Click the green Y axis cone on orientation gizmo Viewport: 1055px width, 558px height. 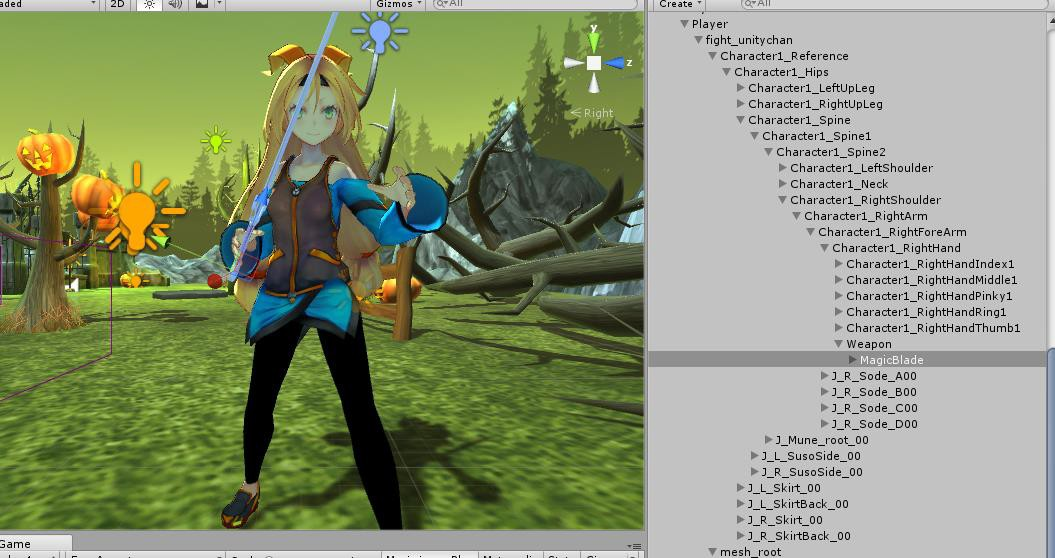593,40
